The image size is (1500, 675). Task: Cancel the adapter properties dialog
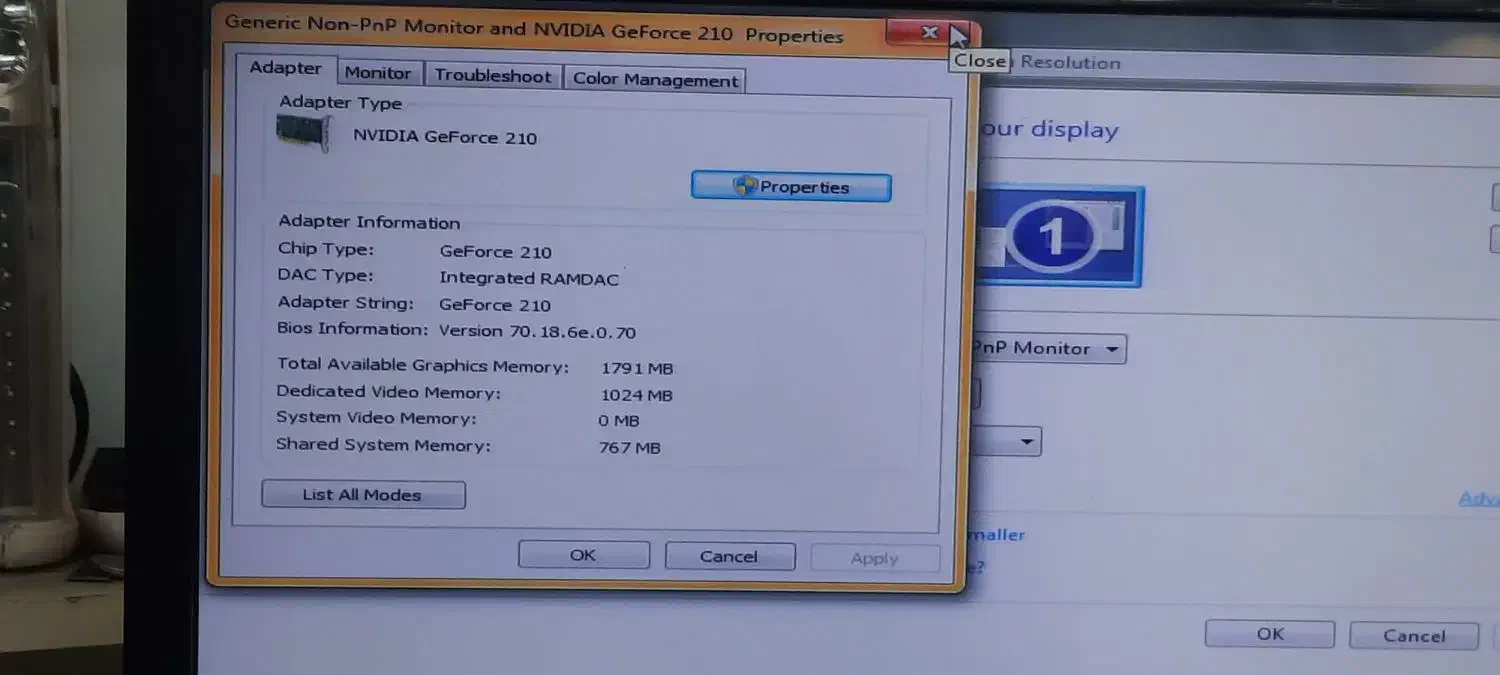pyautogui.click(x=729, y=557)
